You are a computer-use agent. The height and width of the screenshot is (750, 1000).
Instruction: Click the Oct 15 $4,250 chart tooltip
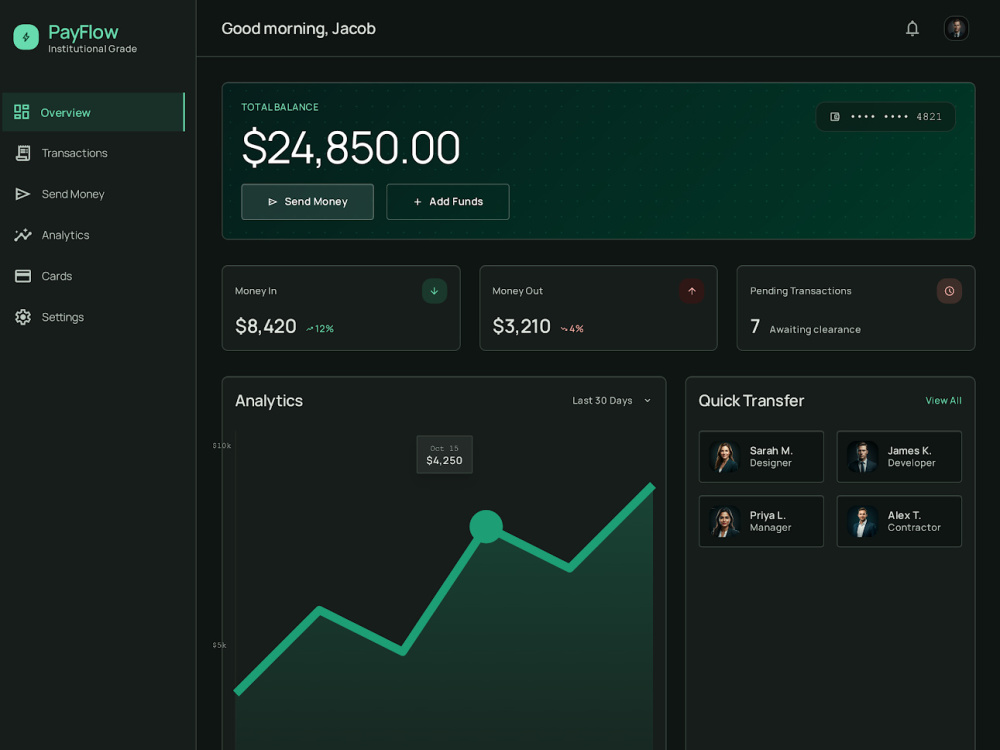(445, 455)
